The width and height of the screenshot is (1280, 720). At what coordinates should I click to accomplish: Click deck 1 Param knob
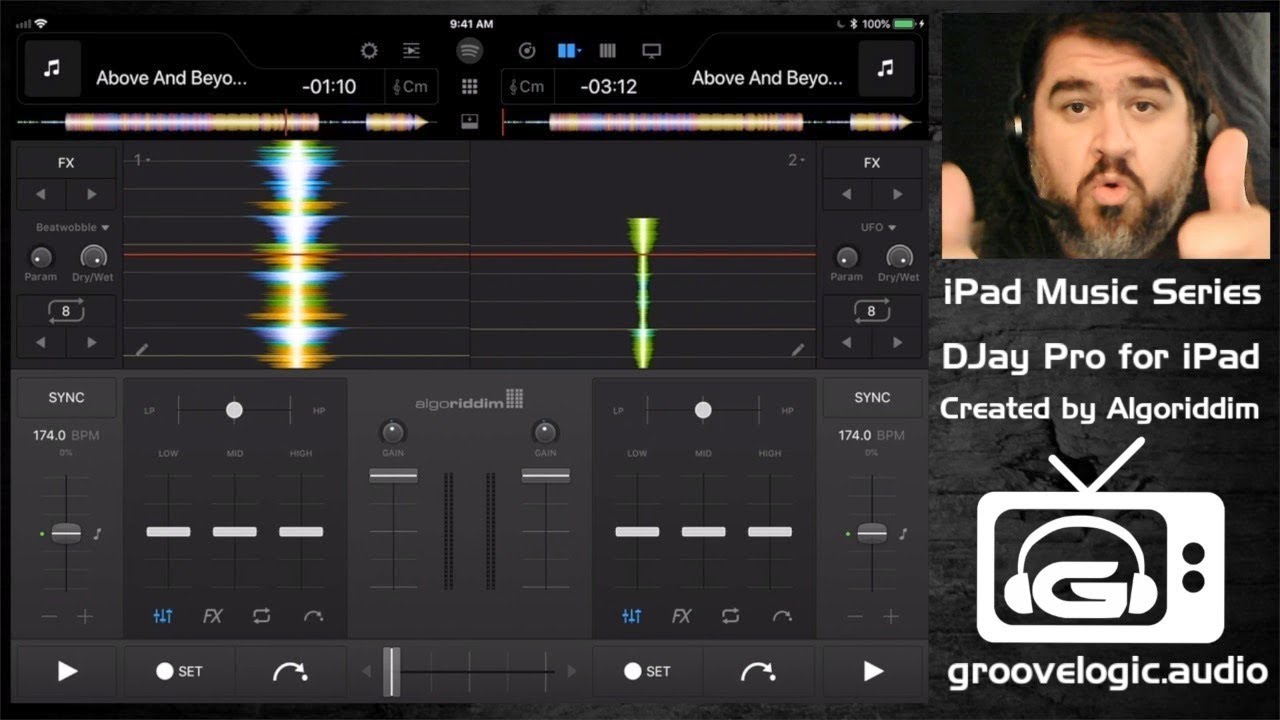coord(40,257)
